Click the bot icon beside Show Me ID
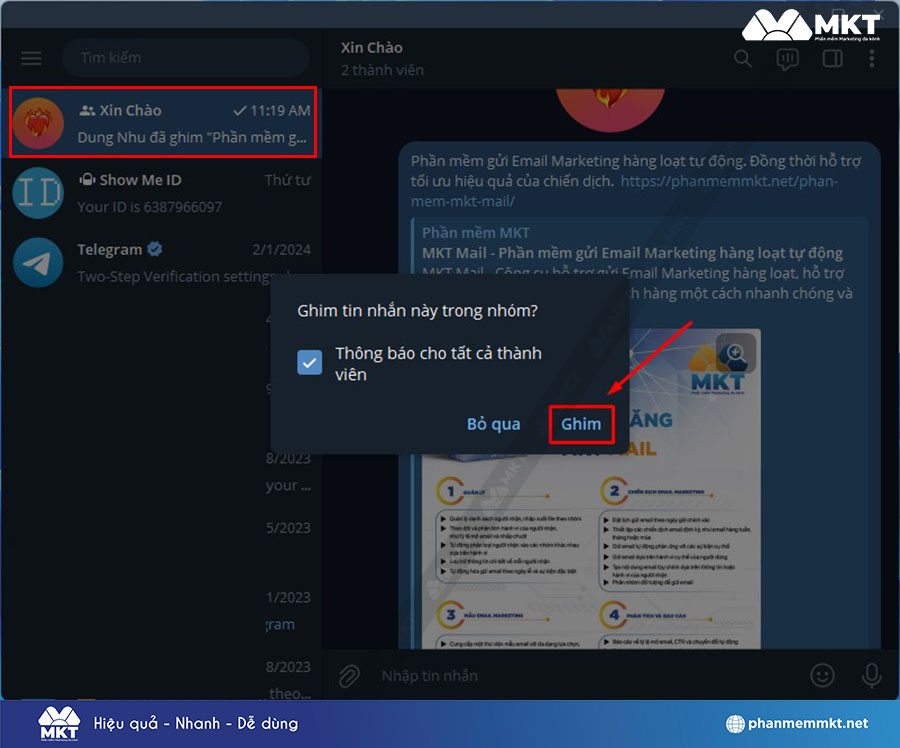The image size is (900, 748). pyautogui.click(x=87, y=180)
